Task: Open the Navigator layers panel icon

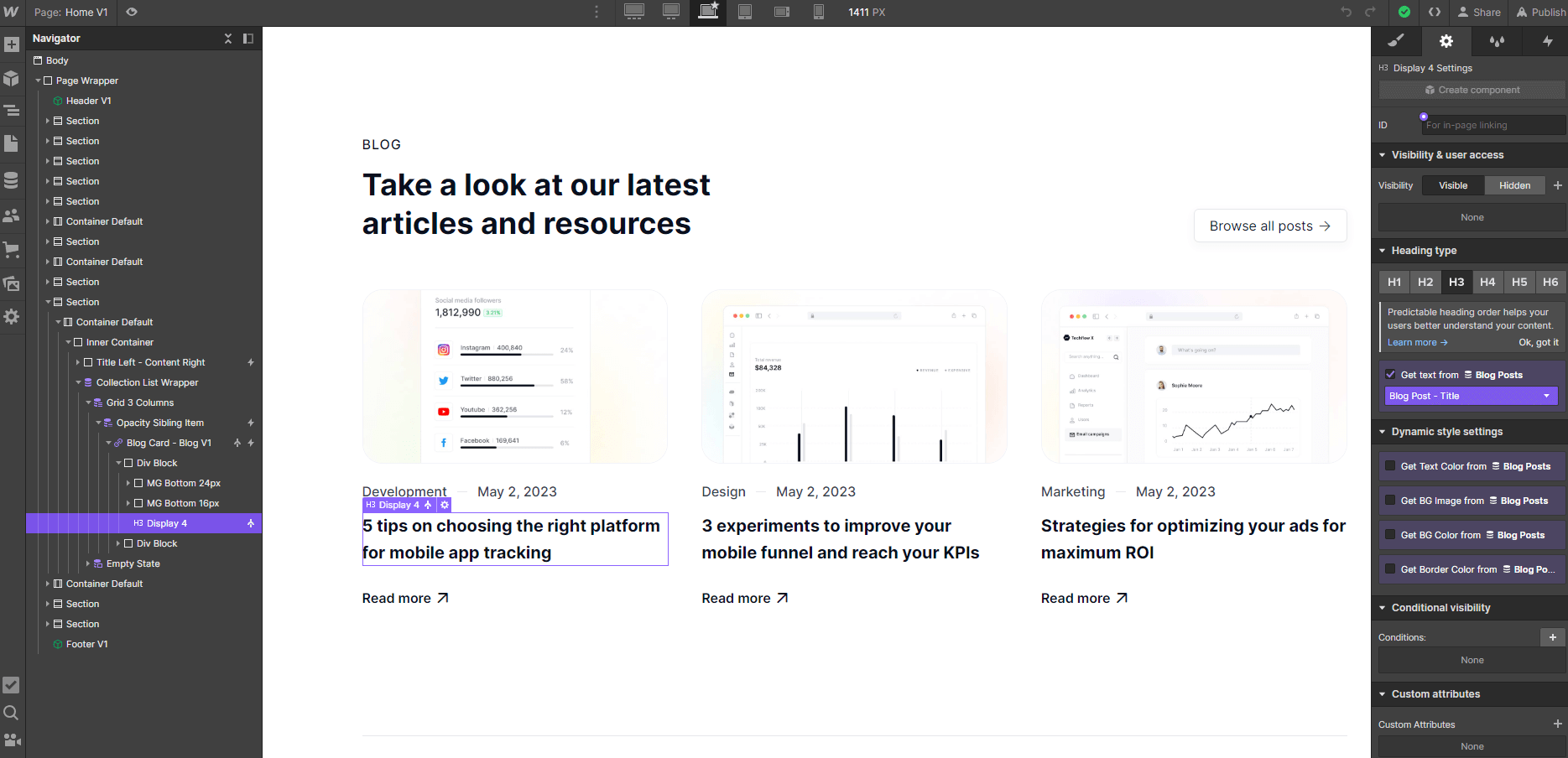Action: 12,110
